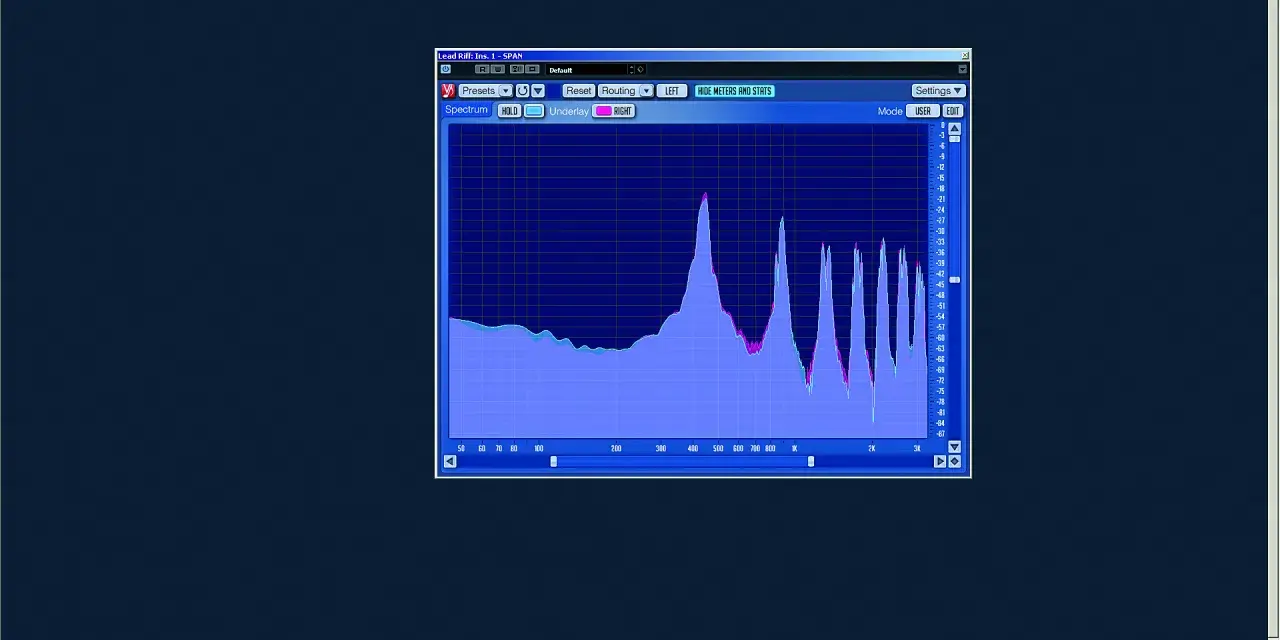Toggle Hide Meters and Stats
Viewport: 1280px width, 640px height.
pyautogui.click(x=734, y=91)
